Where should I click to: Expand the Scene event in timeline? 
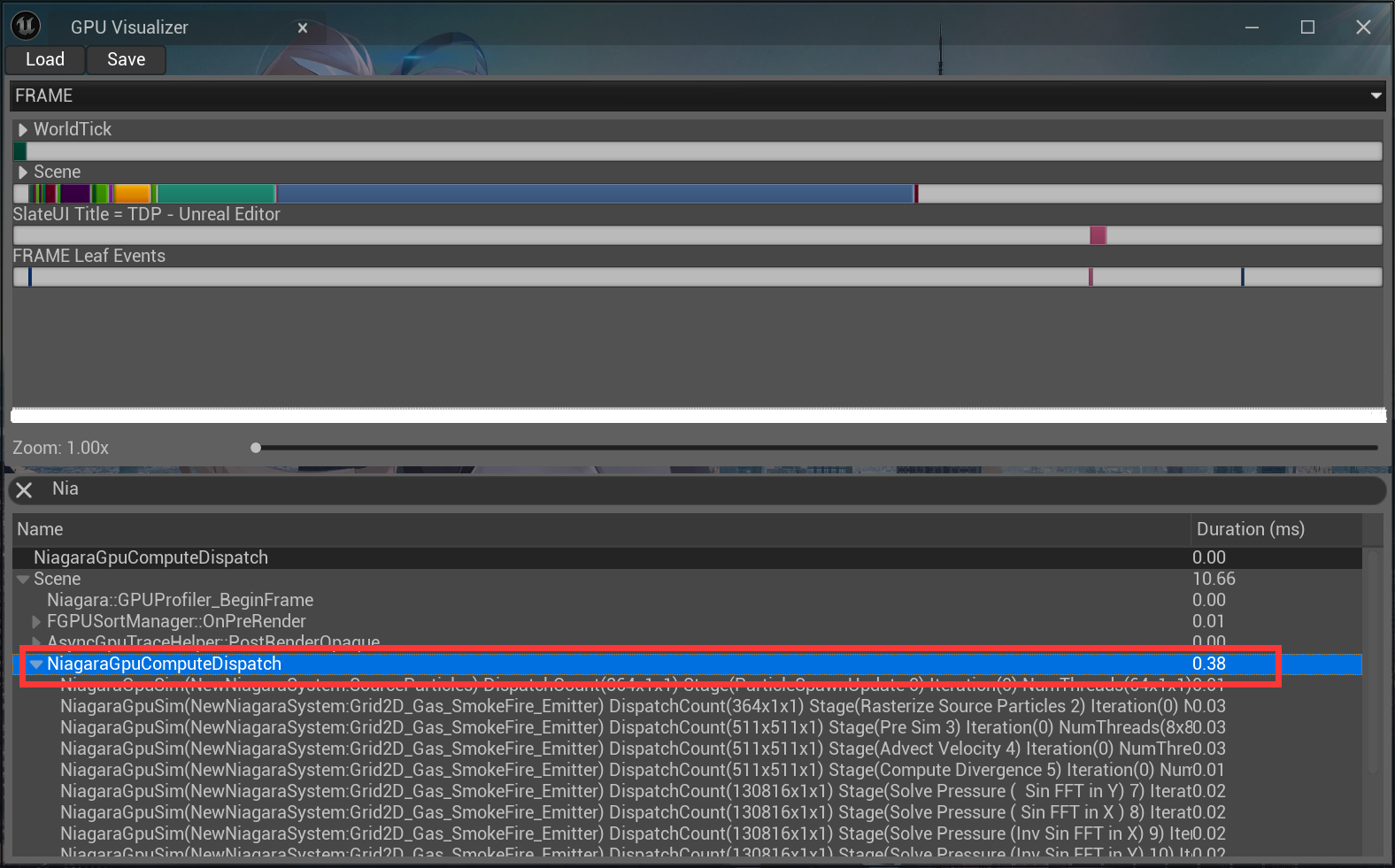coord(23,173)
